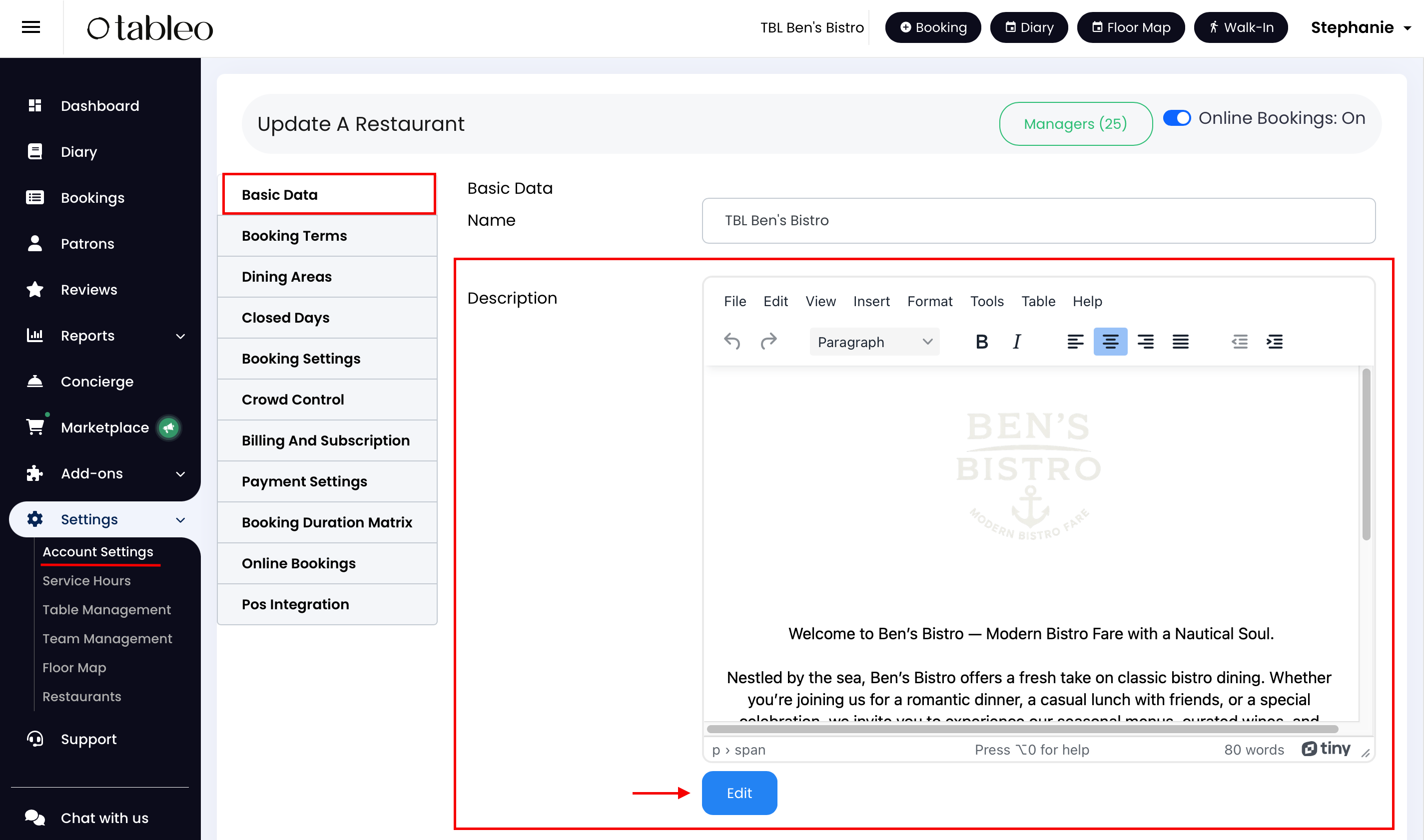Click the undo arrow in editor toolbar
Viewport: 1424px width, 840px height.
click(732, 341)
